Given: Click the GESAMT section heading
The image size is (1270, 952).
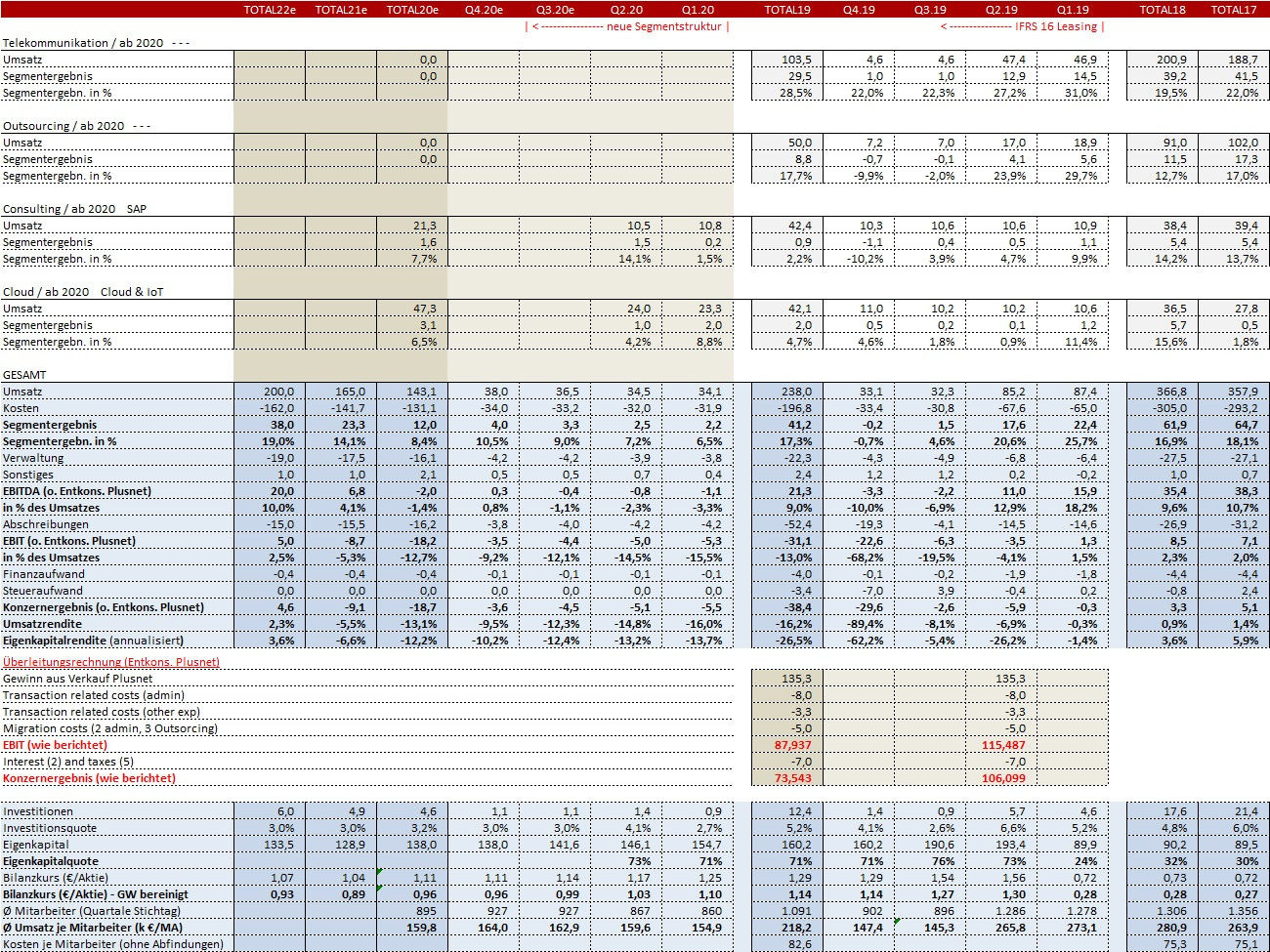Looking at the screenshot, I should (x=24, y=375).
